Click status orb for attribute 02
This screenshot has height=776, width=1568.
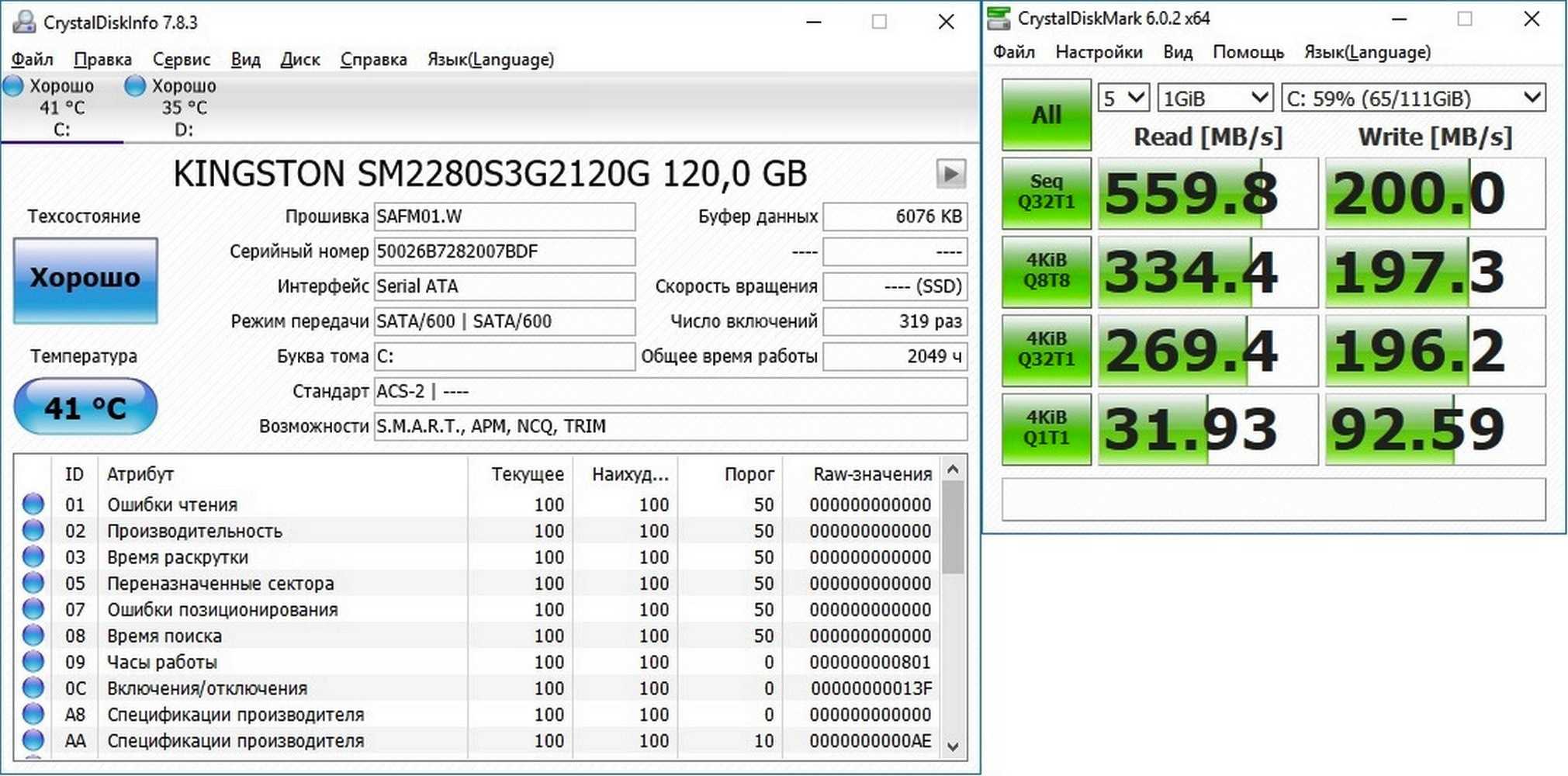pyautogui.click(x=33, y=531)
